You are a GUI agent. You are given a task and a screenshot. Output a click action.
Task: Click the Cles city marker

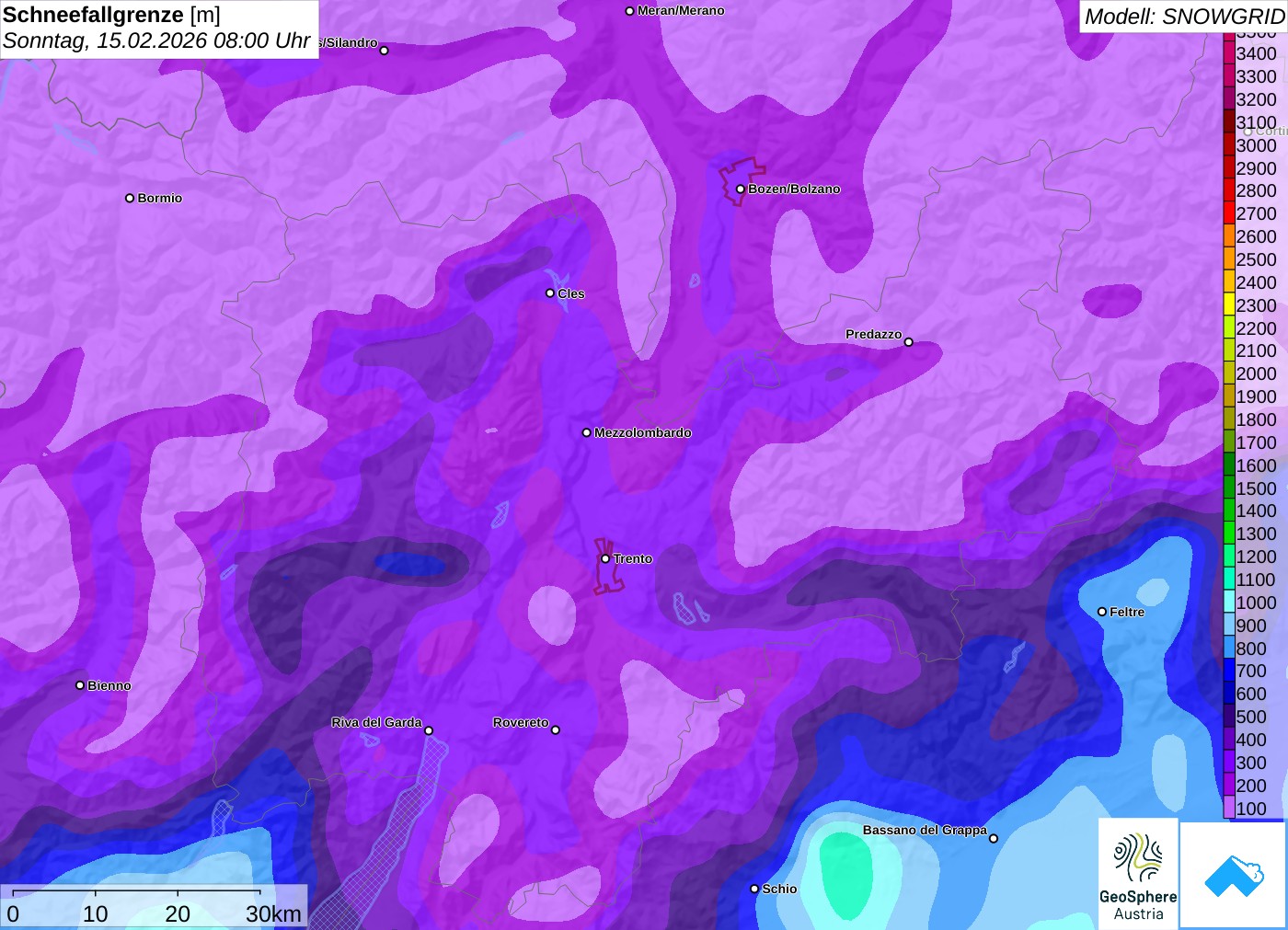550,293
